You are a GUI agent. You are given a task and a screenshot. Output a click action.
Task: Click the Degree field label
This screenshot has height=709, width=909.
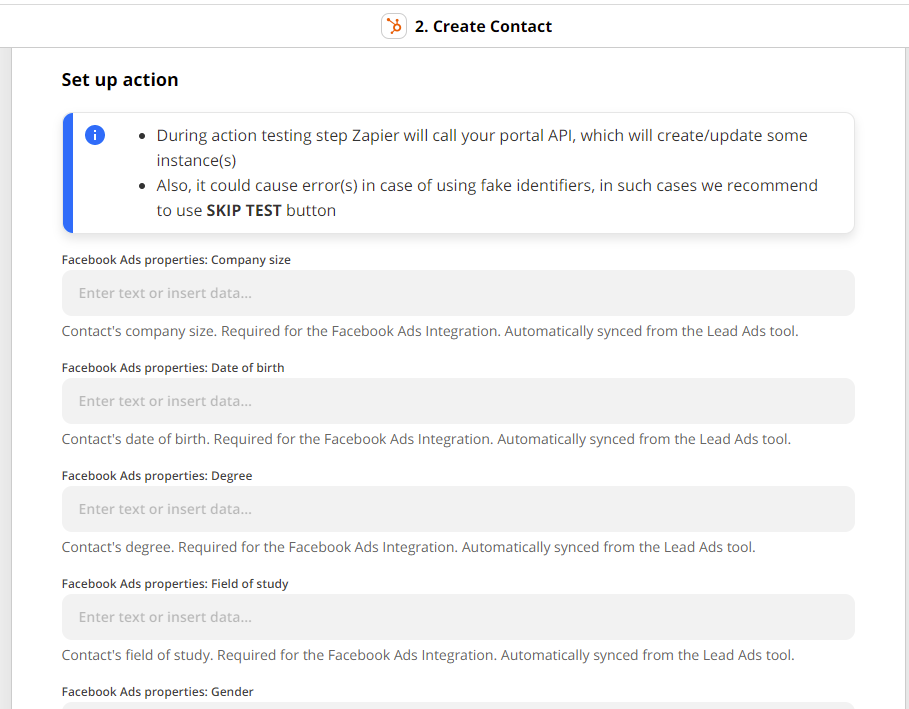pos(154,475)
